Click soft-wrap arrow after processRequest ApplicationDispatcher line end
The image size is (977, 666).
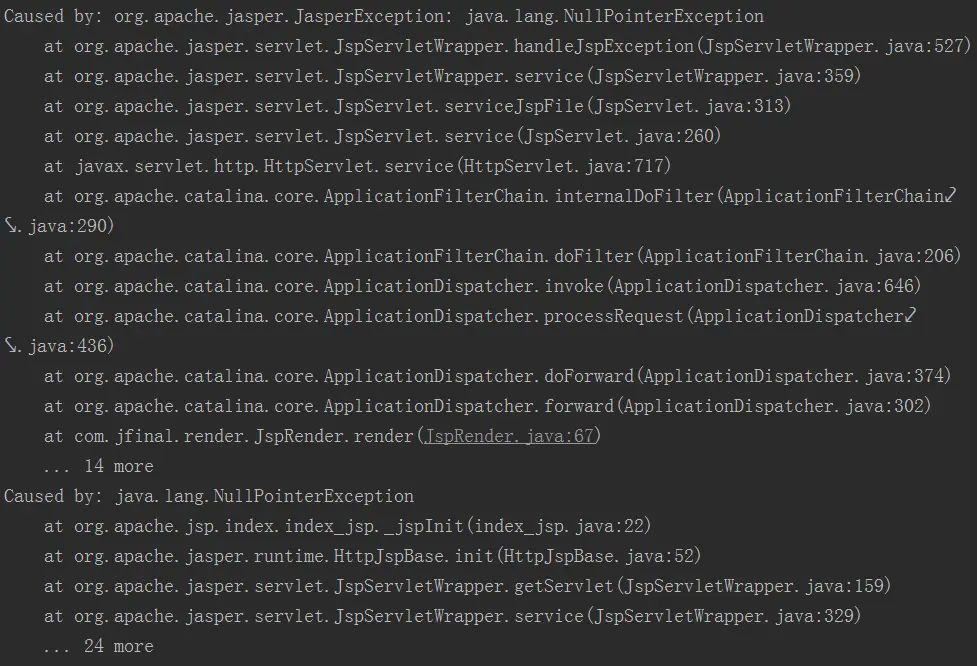pyautogui.click(x=910, y=316)
